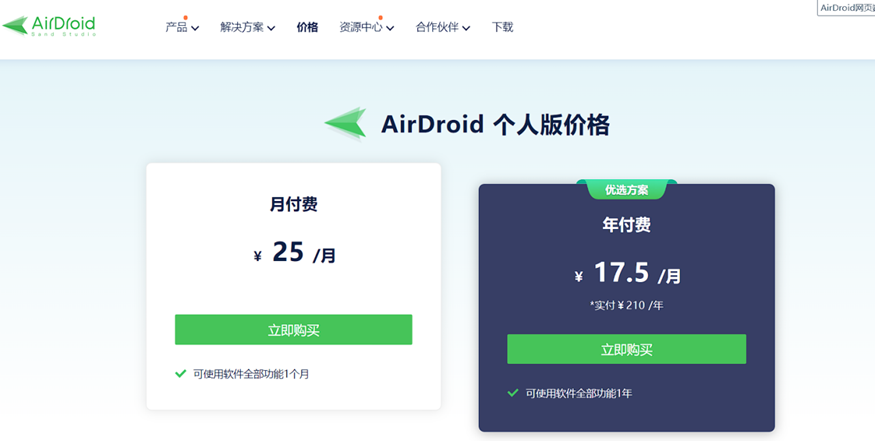
Task: Click the 月付费 heading
Action: pyautogui.click(x=294, y=204)
